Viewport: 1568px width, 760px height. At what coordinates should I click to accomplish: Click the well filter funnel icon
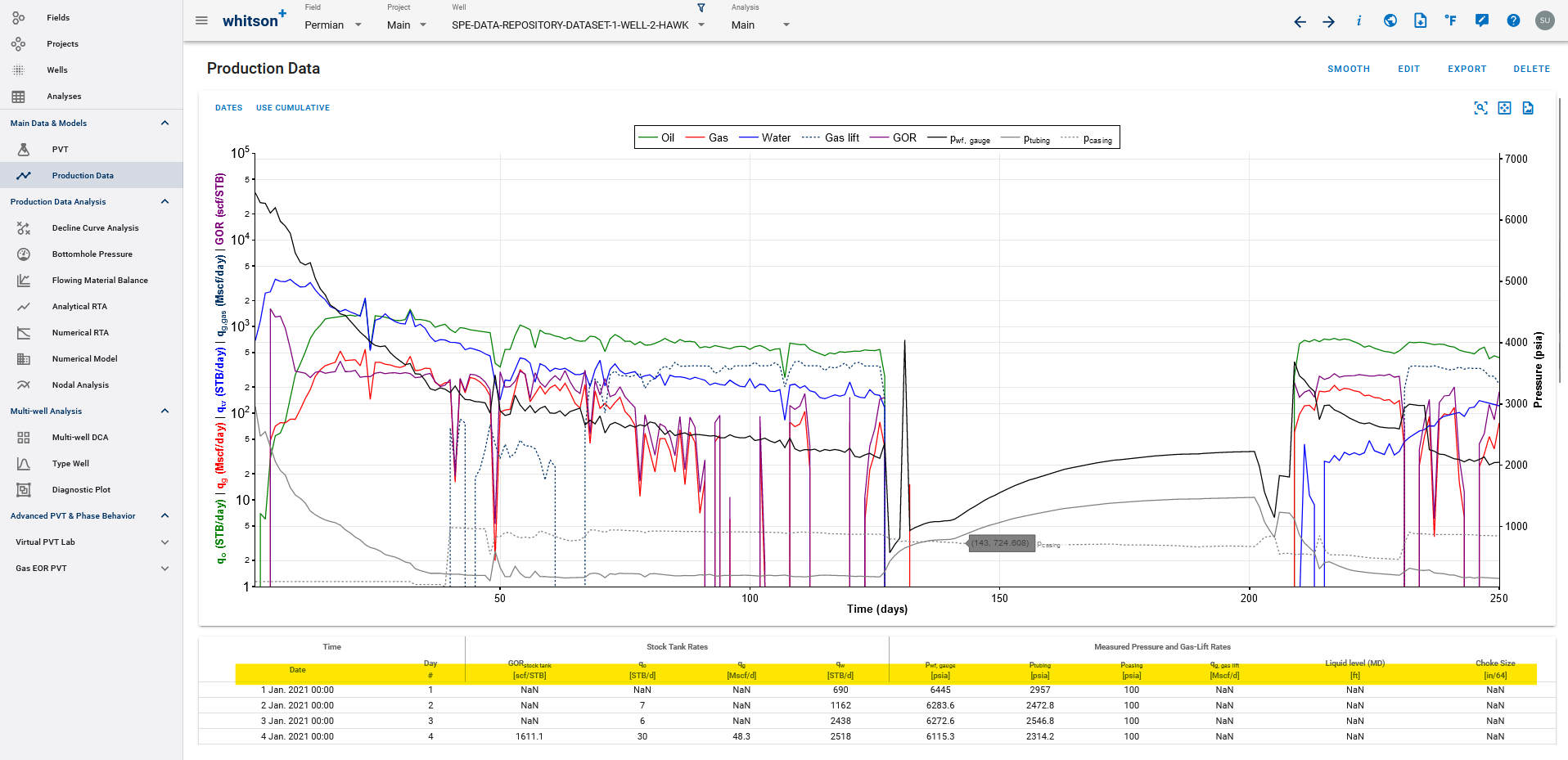coord(701,7)
